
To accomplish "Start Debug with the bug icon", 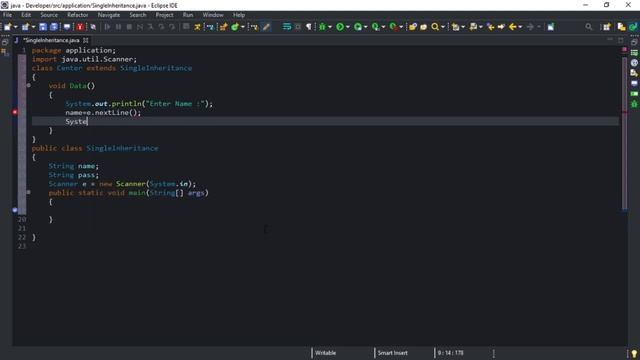I will [x=322, y=27].
